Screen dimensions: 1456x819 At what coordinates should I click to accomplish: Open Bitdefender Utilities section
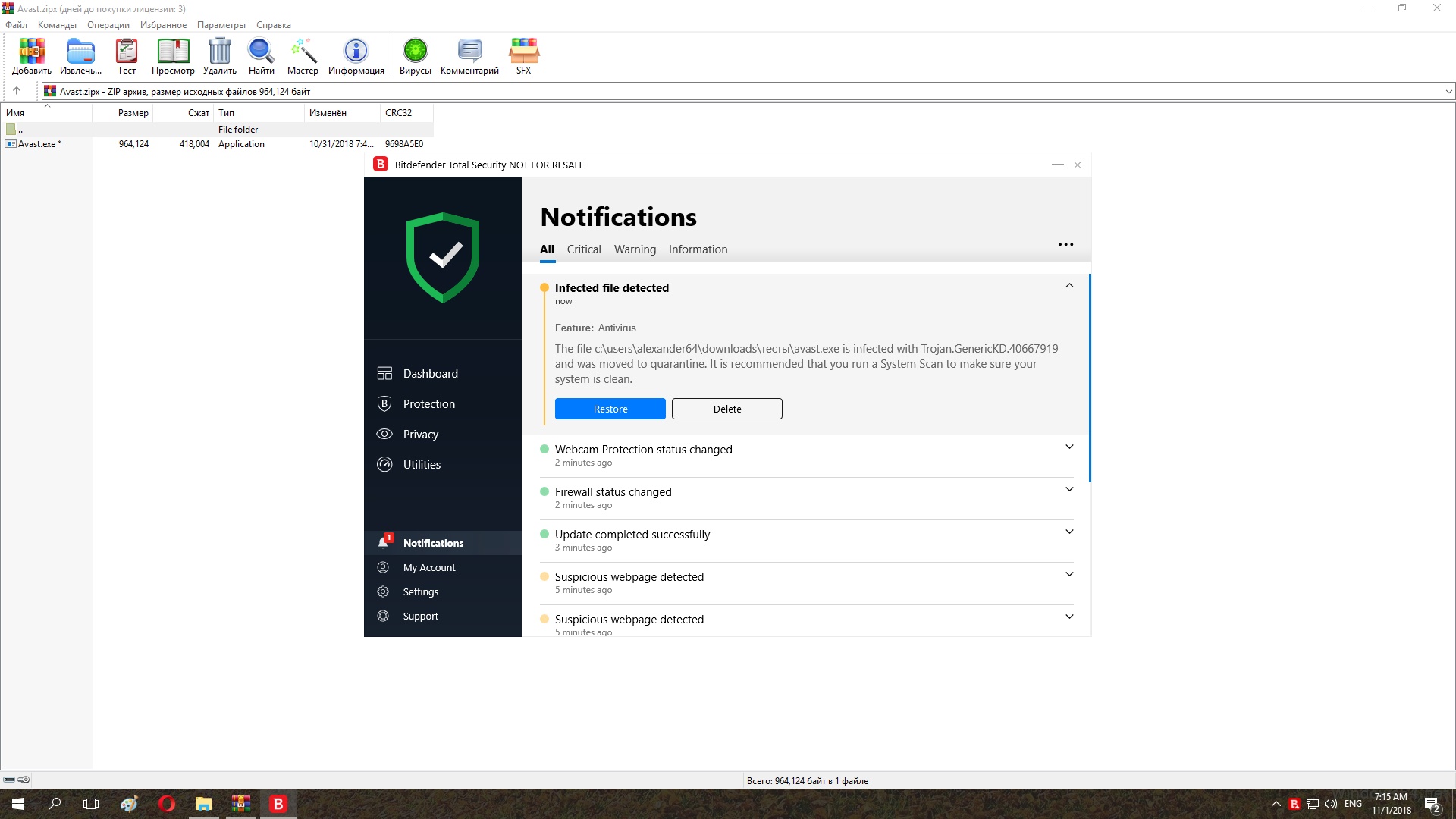pos(422,465)
